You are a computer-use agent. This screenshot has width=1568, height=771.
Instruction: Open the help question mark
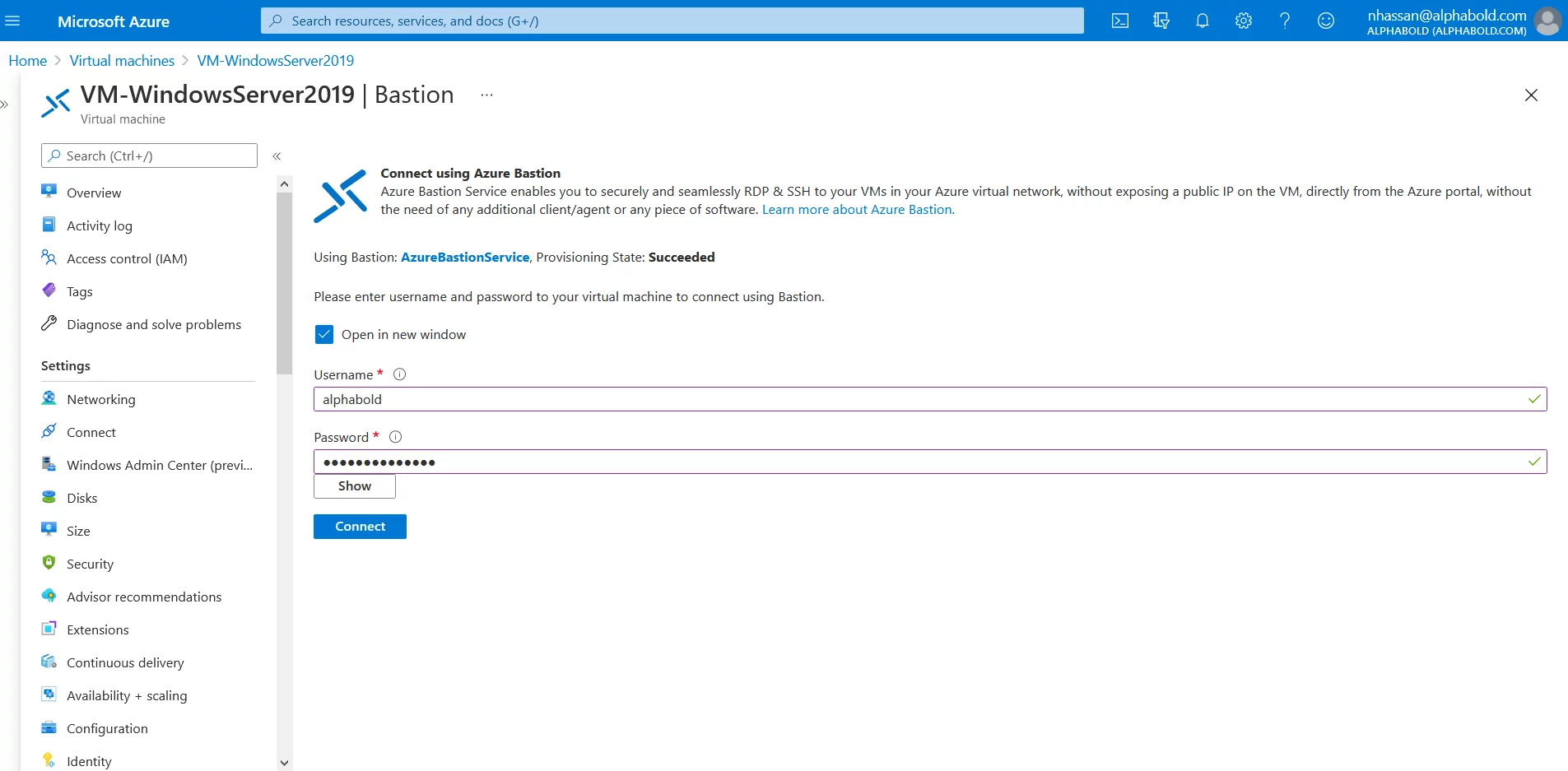tap(1285, 21)
